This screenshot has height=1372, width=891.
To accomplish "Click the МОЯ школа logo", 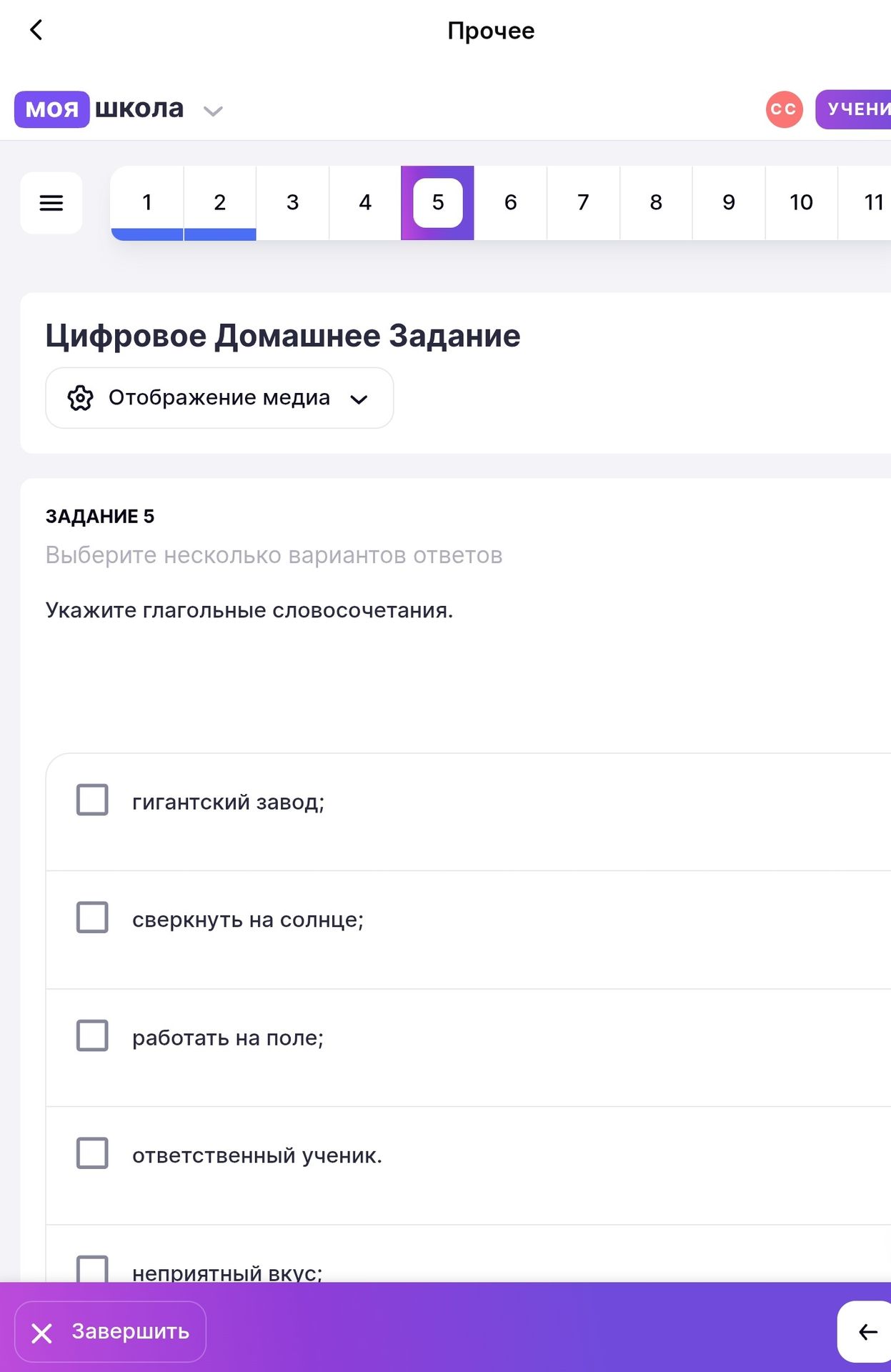I will click(x=99, y=109).
